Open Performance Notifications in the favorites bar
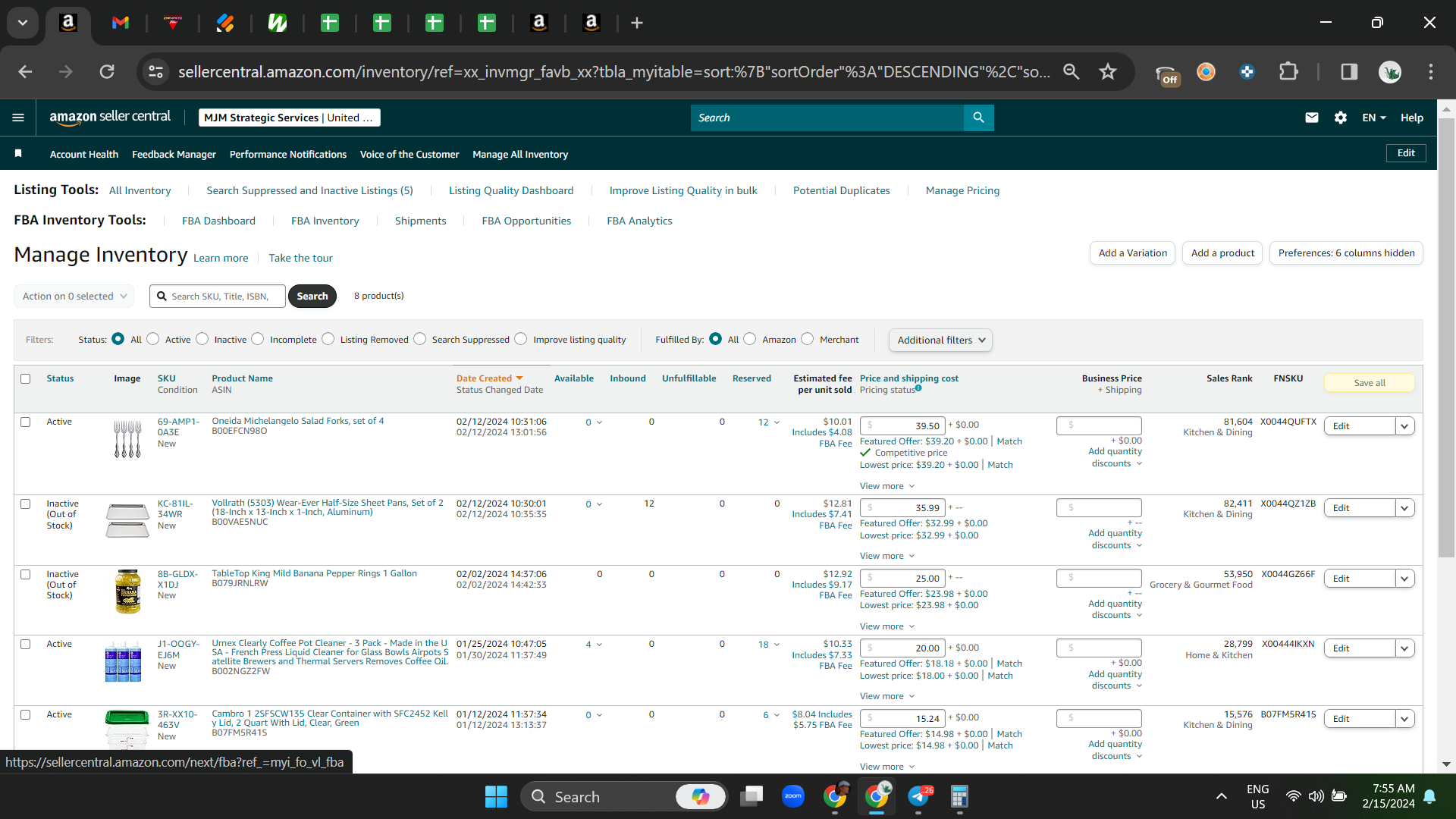The image size is (1456, 819). coord(288,154)
